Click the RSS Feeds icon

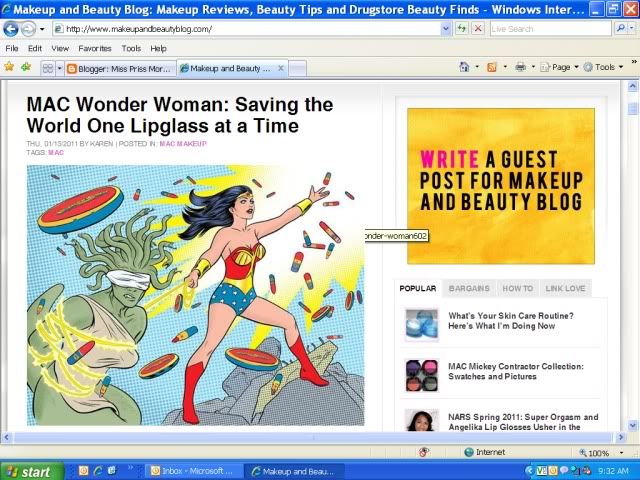click(x=491, y=67)
